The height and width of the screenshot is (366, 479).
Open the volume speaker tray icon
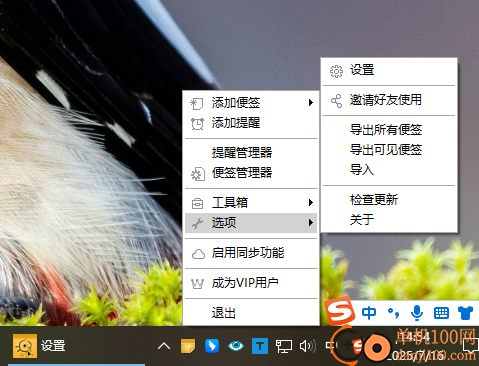click(x=307, y=346)
